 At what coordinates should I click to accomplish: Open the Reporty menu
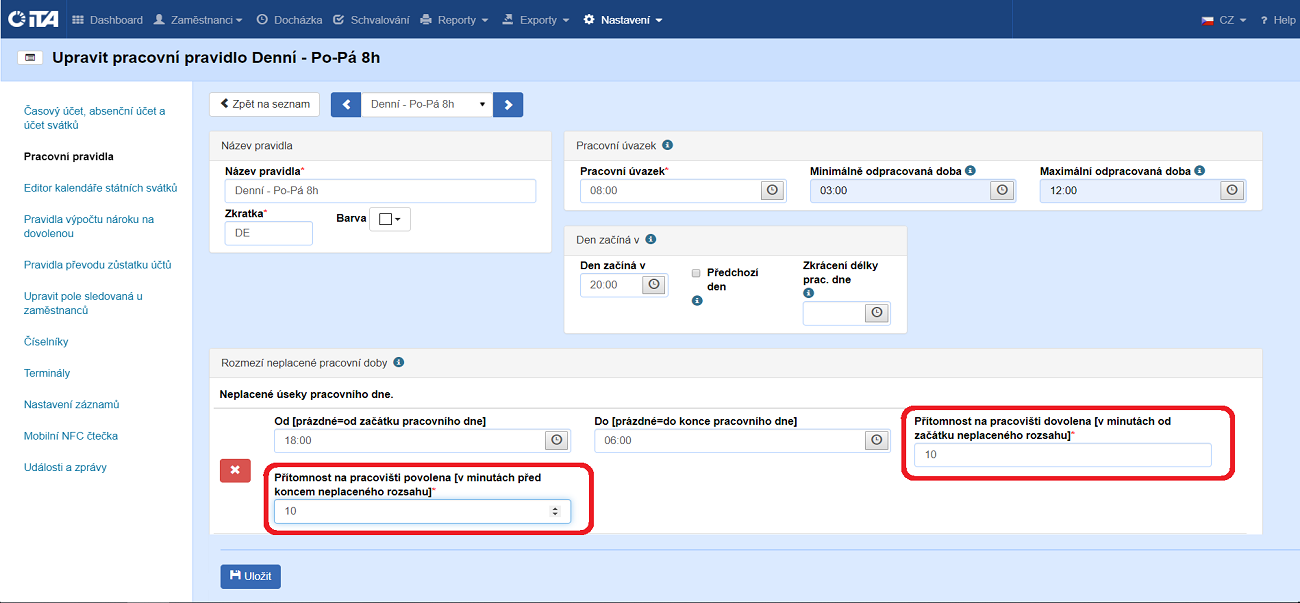tap(455, 20)
